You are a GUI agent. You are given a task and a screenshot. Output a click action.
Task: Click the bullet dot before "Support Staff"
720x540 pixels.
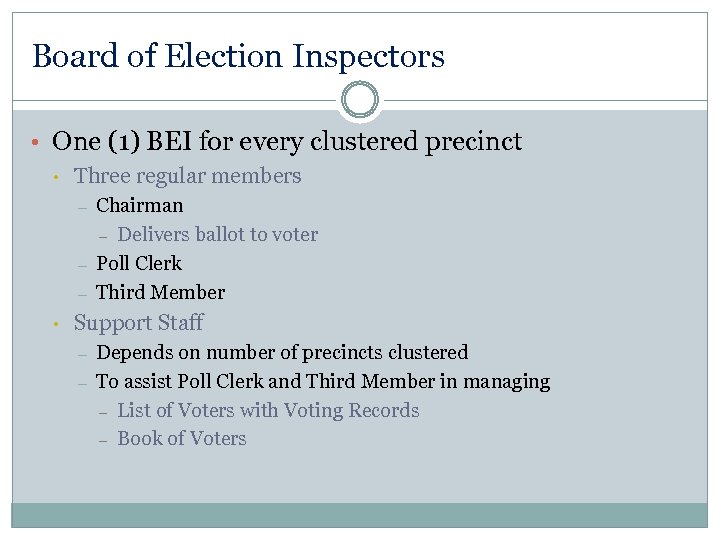[59, 324]
